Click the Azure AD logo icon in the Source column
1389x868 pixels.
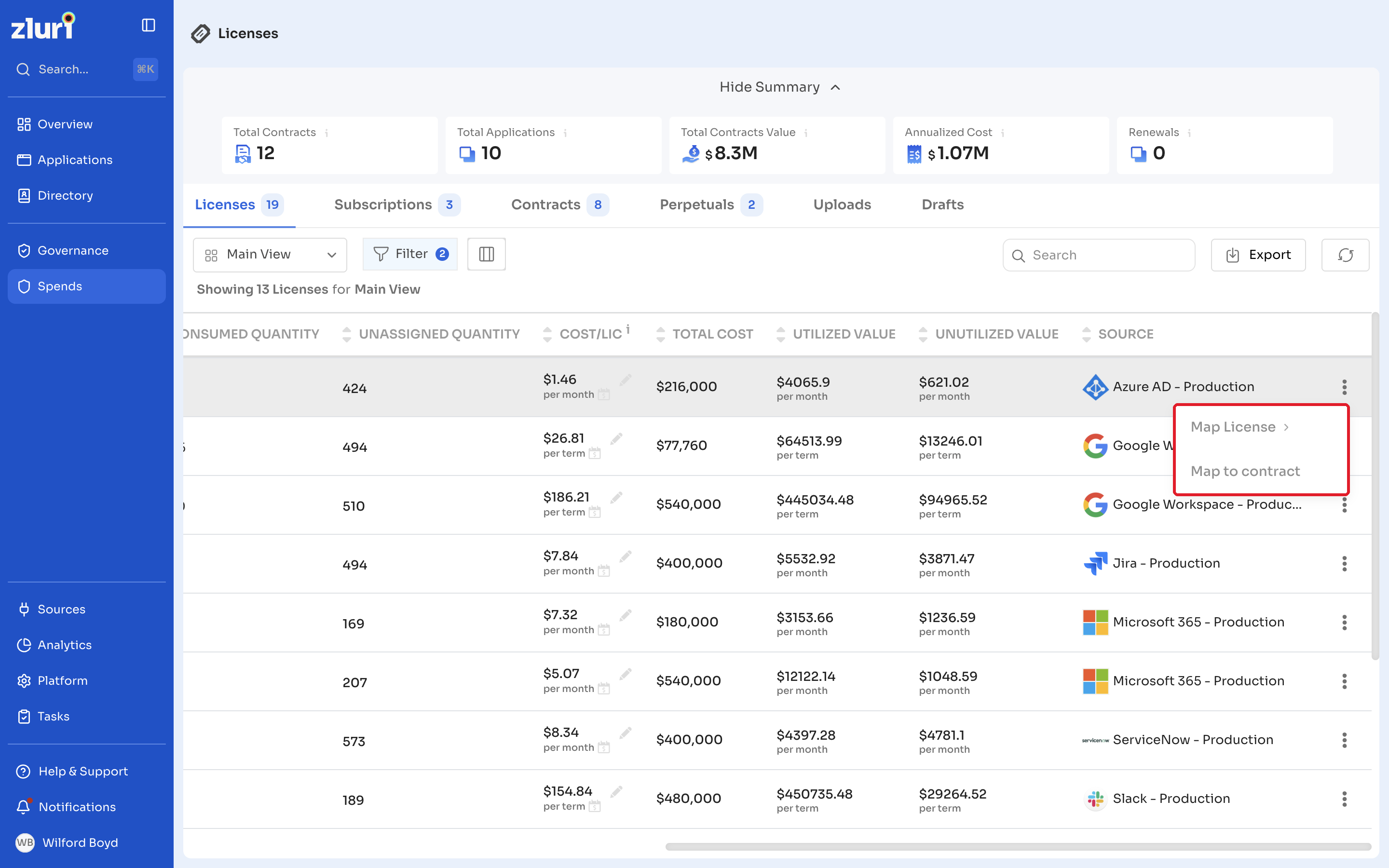tap(1095, 387)
